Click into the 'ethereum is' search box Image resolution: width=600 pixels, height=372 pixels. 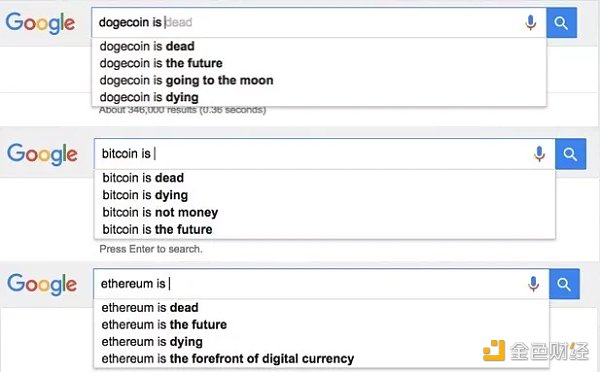tap(308, 284)
